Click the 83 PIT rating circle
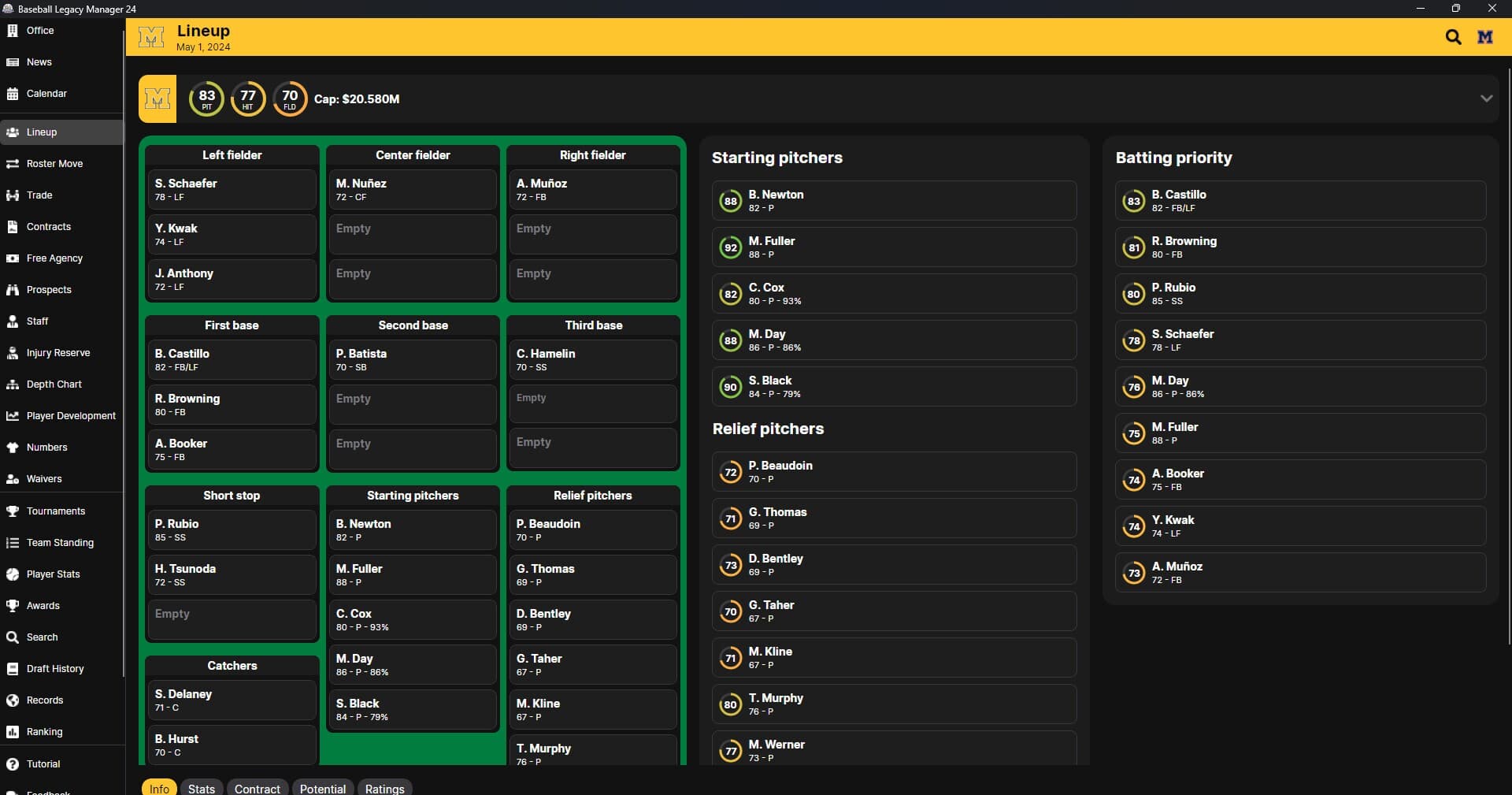Screen dimensions: 1512x795 coord(206,99)
